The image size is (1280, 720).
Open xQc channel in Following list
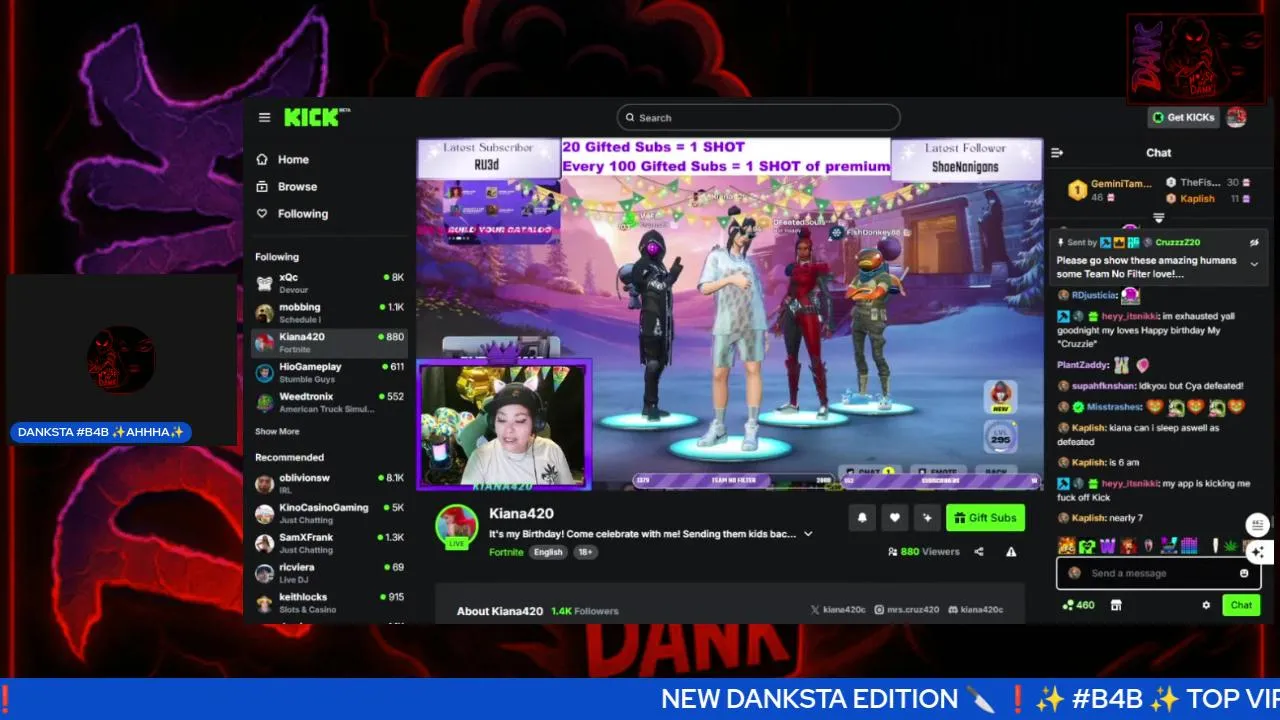pyautogui.click(x=330, y=283)
